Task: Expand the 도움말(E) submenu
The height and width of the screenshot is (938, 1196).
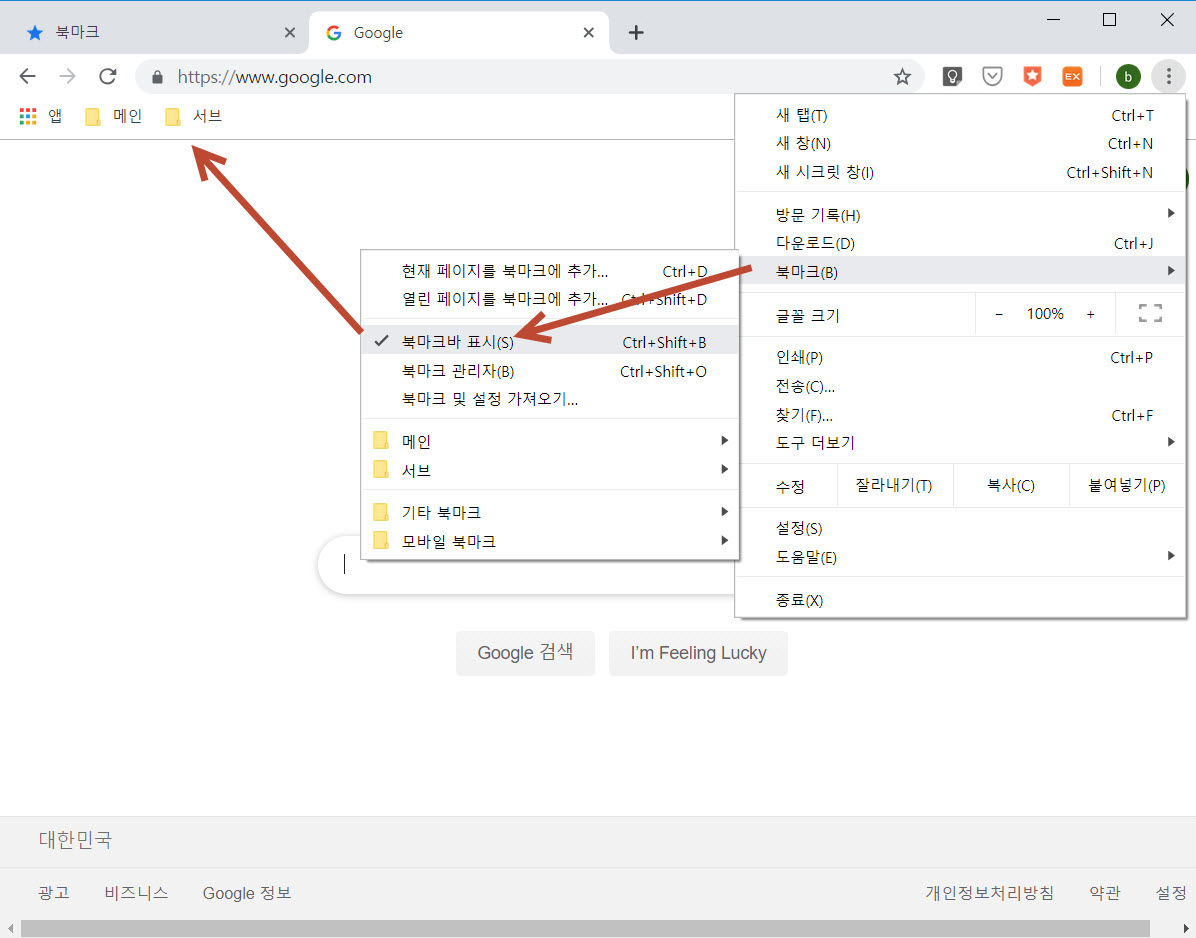Action: click(960, 557)
